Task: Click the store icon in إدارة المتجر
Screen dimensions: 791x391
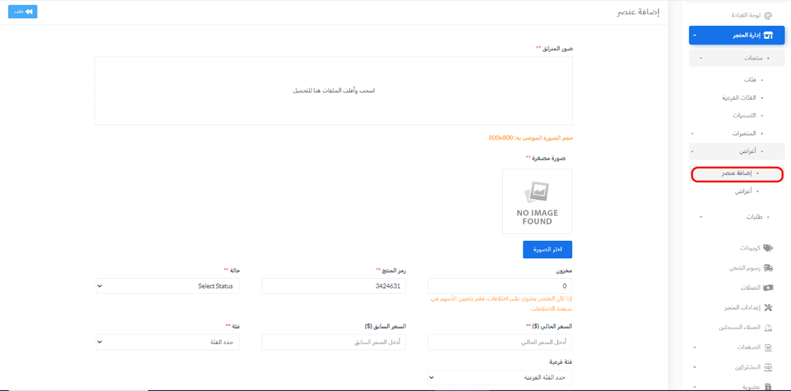Action: (x=768, y=35)
